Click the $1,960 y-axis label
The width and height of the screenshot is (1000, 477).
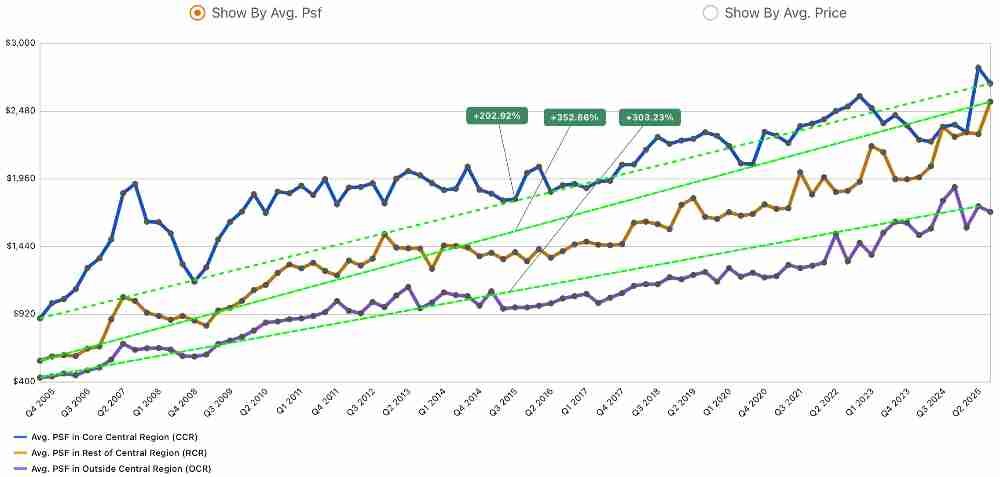(20, 178)
